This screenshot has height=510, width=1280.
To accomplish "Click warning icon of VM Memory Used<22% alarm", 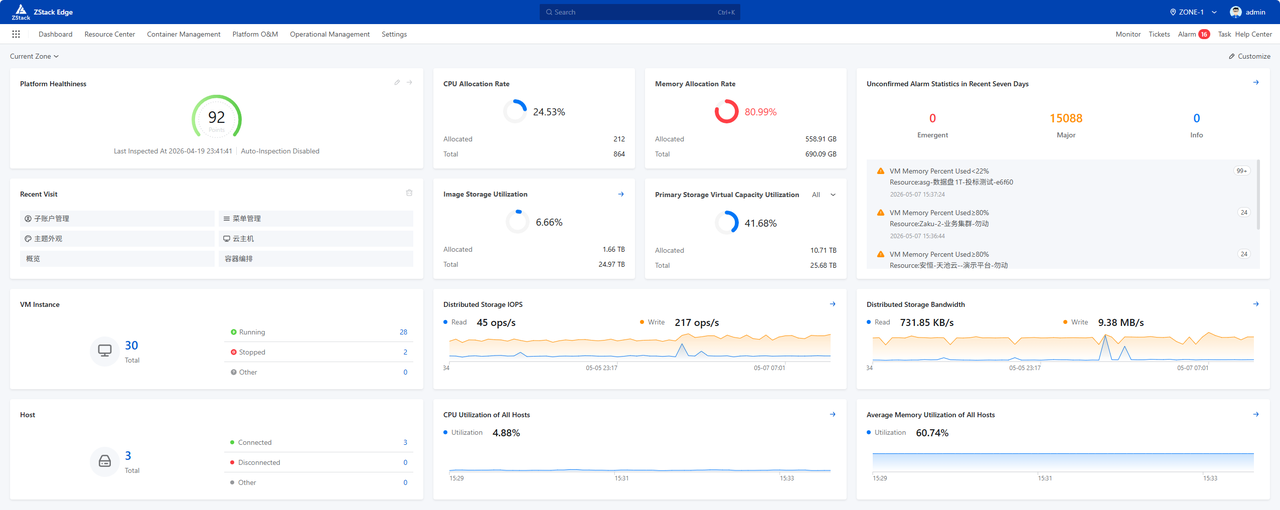I will point(881,171).
